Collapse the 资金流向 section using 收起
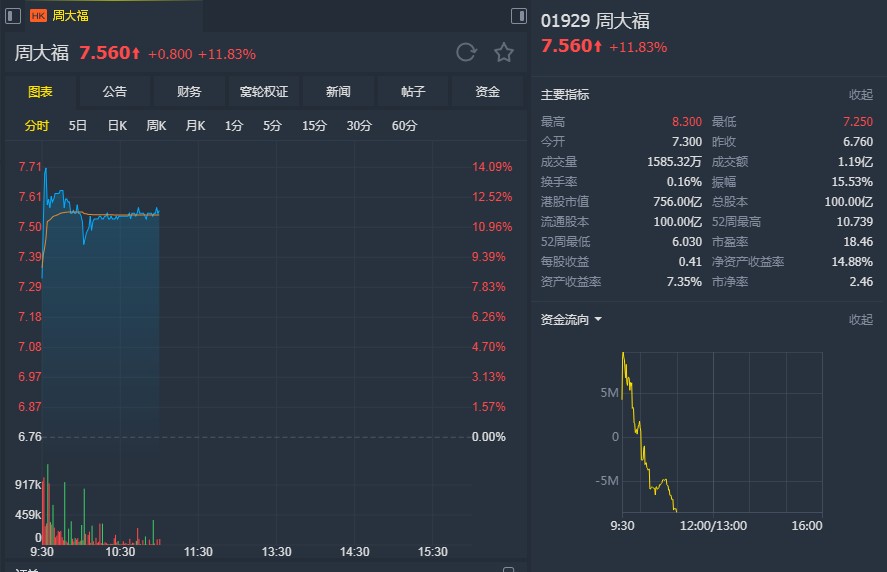Image resolution: width=887 pixels, height=572 pixels. (x=860, y=320)
